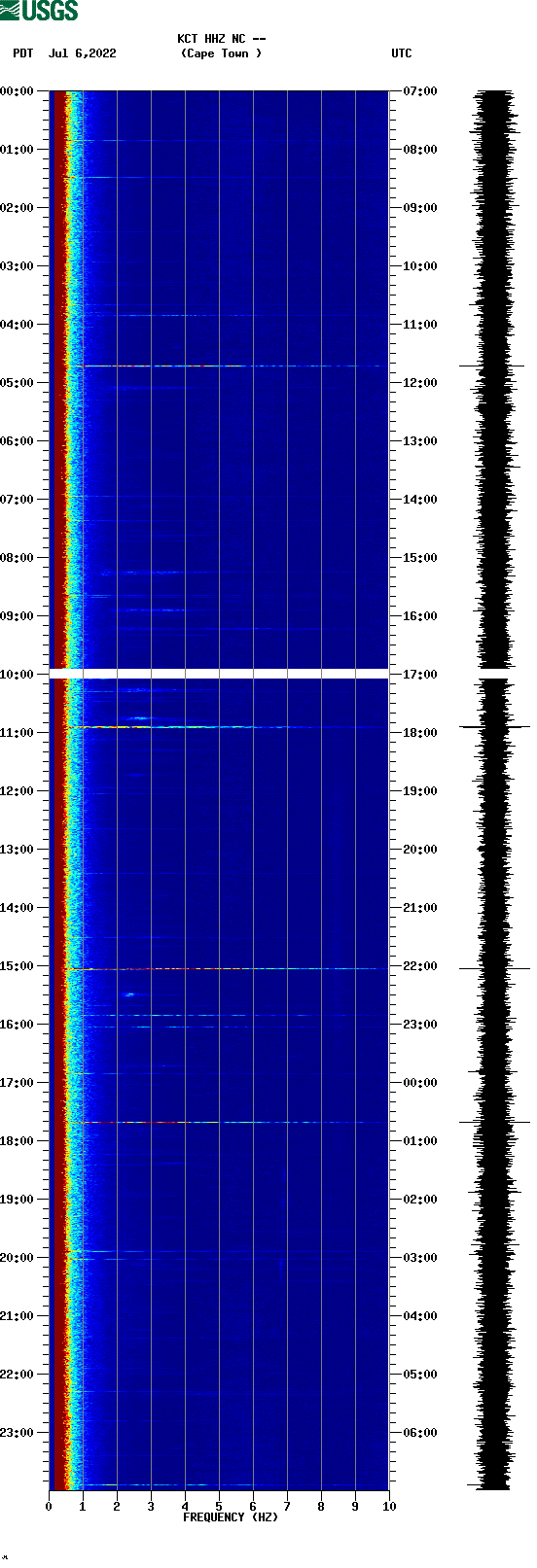
Task: Click PDT time label 09:00 on left axis
Action: pos(18,616)
